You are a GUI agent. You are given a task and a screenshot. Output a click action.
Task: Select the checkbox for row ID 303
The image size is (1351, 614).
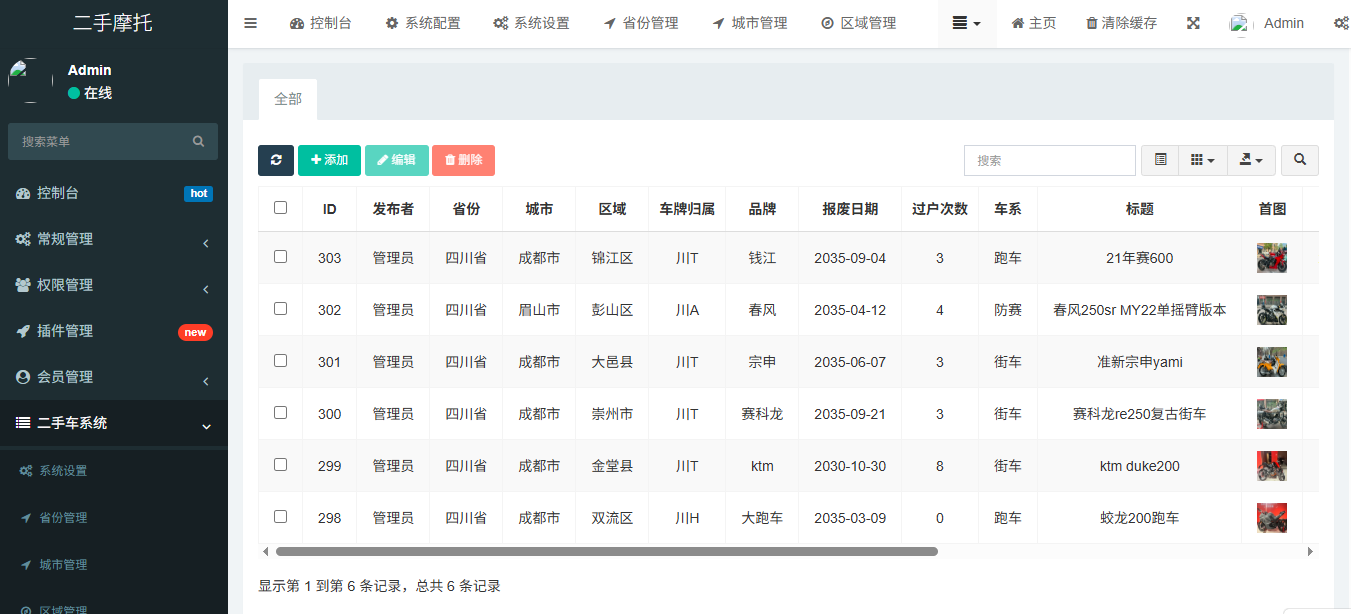(x=280, y=257)
